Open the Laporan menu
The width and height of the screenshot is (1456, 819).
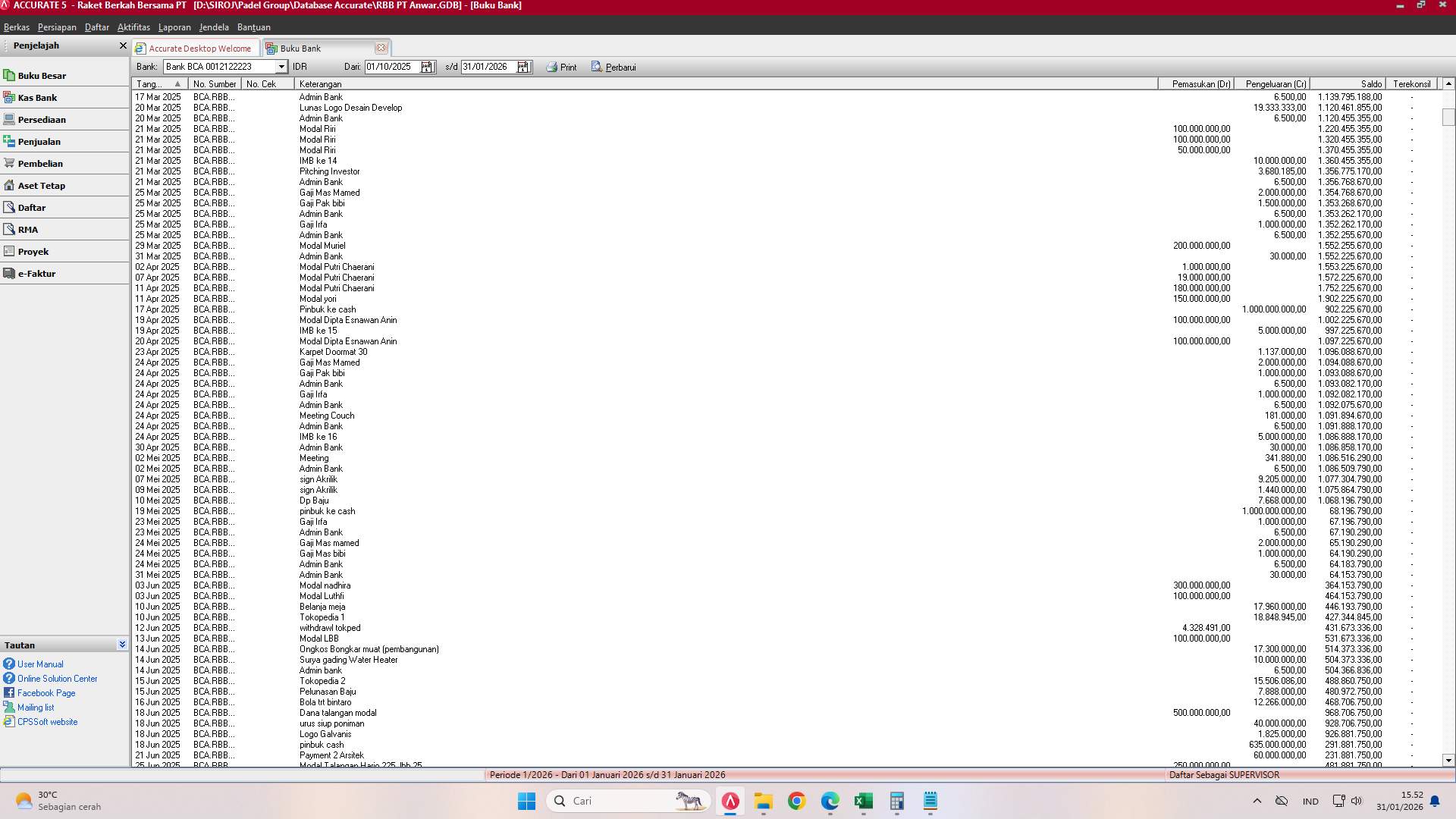tap(174, 27)
